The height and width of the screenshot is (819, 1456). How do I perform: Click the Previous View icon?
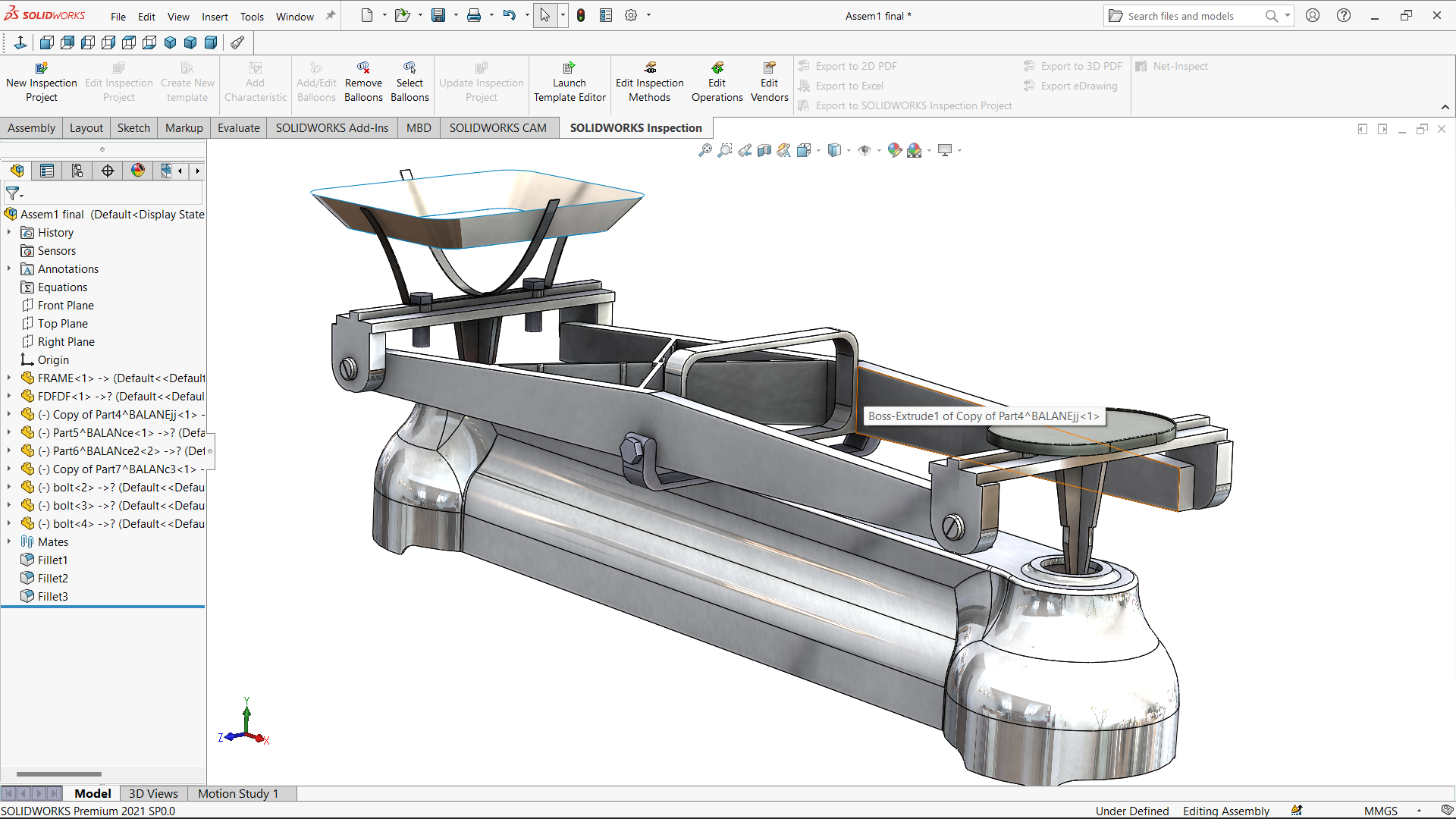click(745, 150)
